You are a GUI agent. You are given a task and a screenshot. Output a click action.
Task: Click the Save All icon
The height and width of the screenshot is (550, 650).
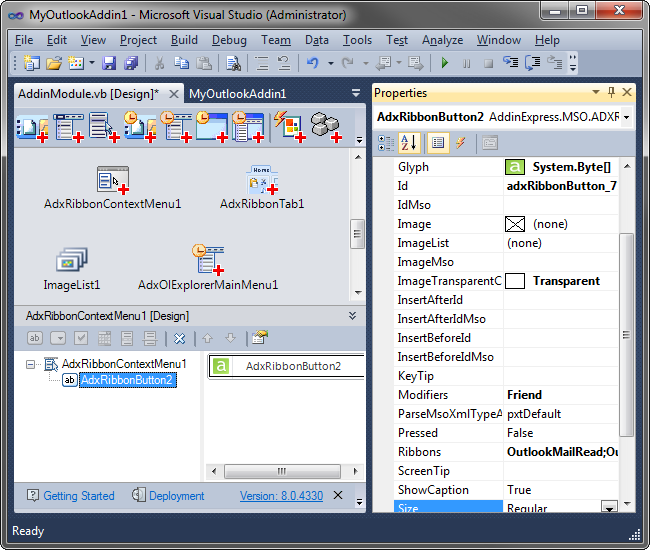tap(131, 63)
